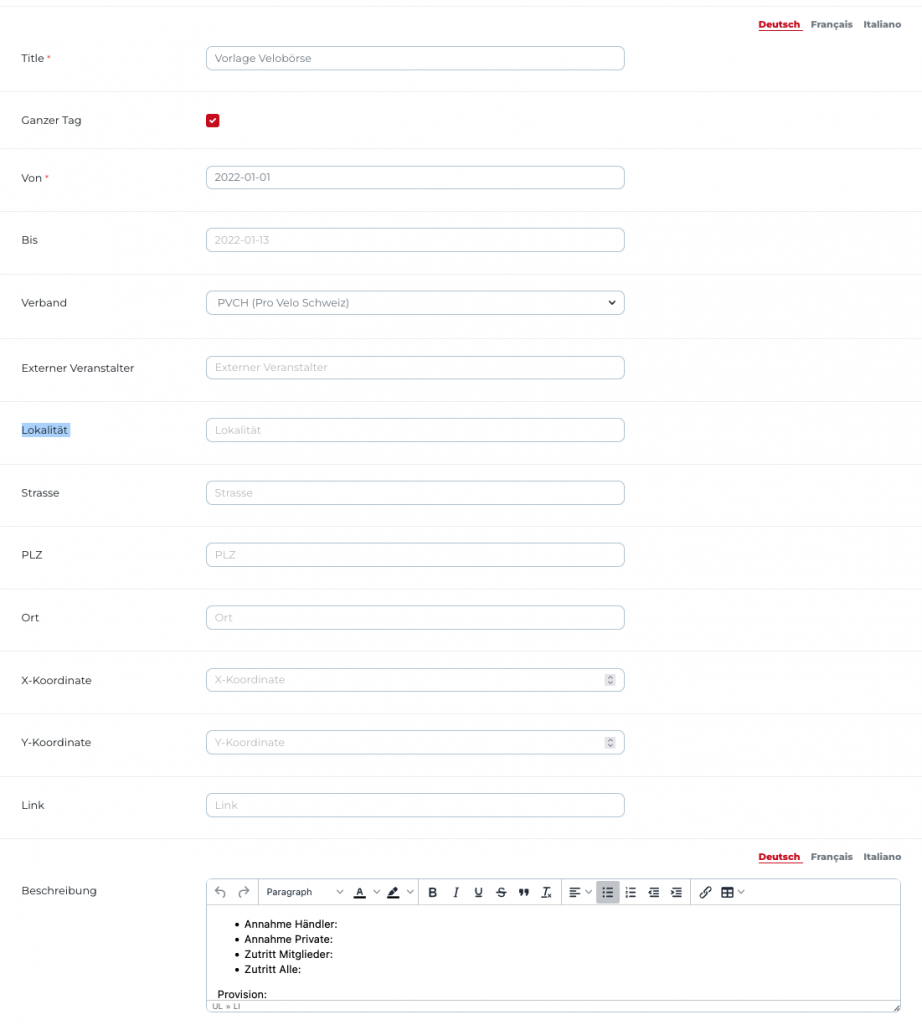Uncheck the Ganzer Tag checkbox
Image resolution: width=922 pixels, height=1030 pixels.
pyautogui.click(x=213, y=121)
